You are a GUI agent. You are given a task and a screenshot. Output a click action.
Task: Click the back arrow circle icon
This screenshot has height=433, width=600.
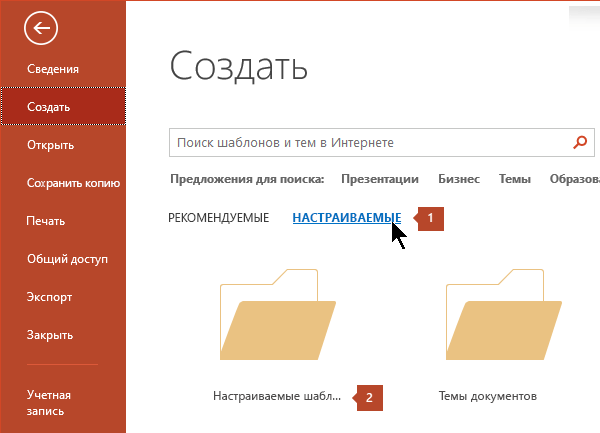tap(42, 30)
